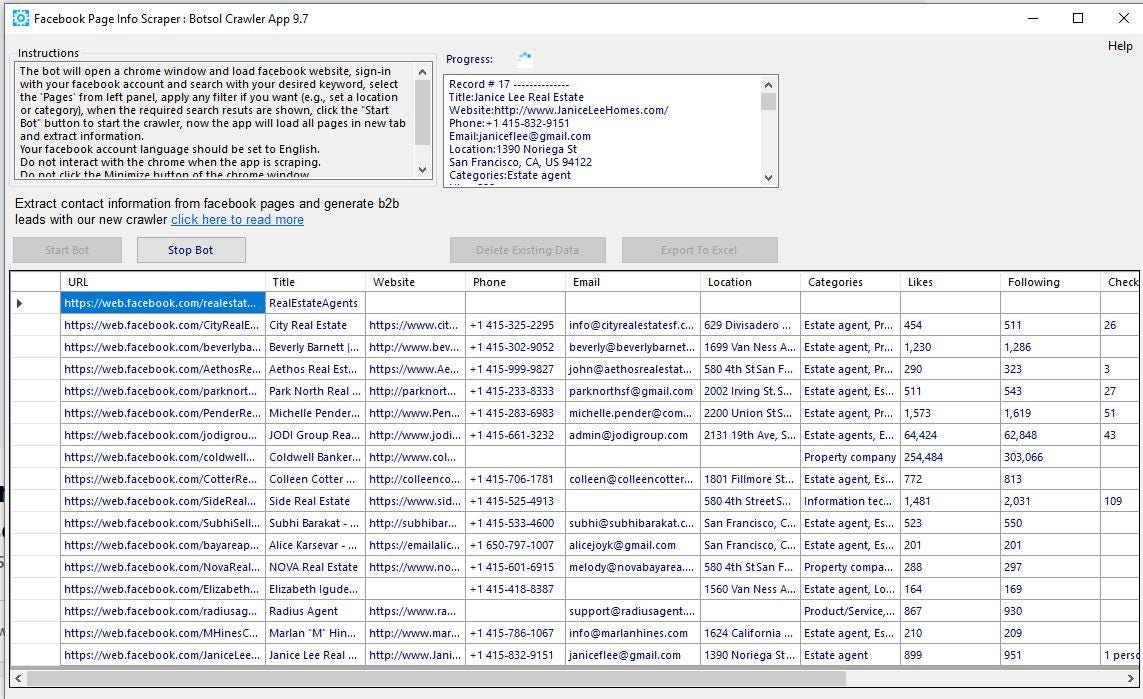
Task: Click the Botsol Crawler app icon in title bar
Action: pos(20,18)
